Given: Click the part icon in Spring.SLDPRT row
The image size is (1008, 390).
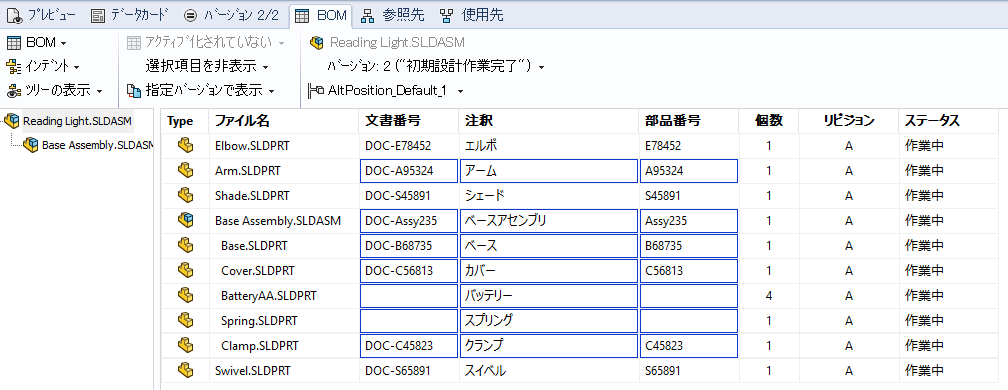Looking at the screenshot, I should pos(186,320).
